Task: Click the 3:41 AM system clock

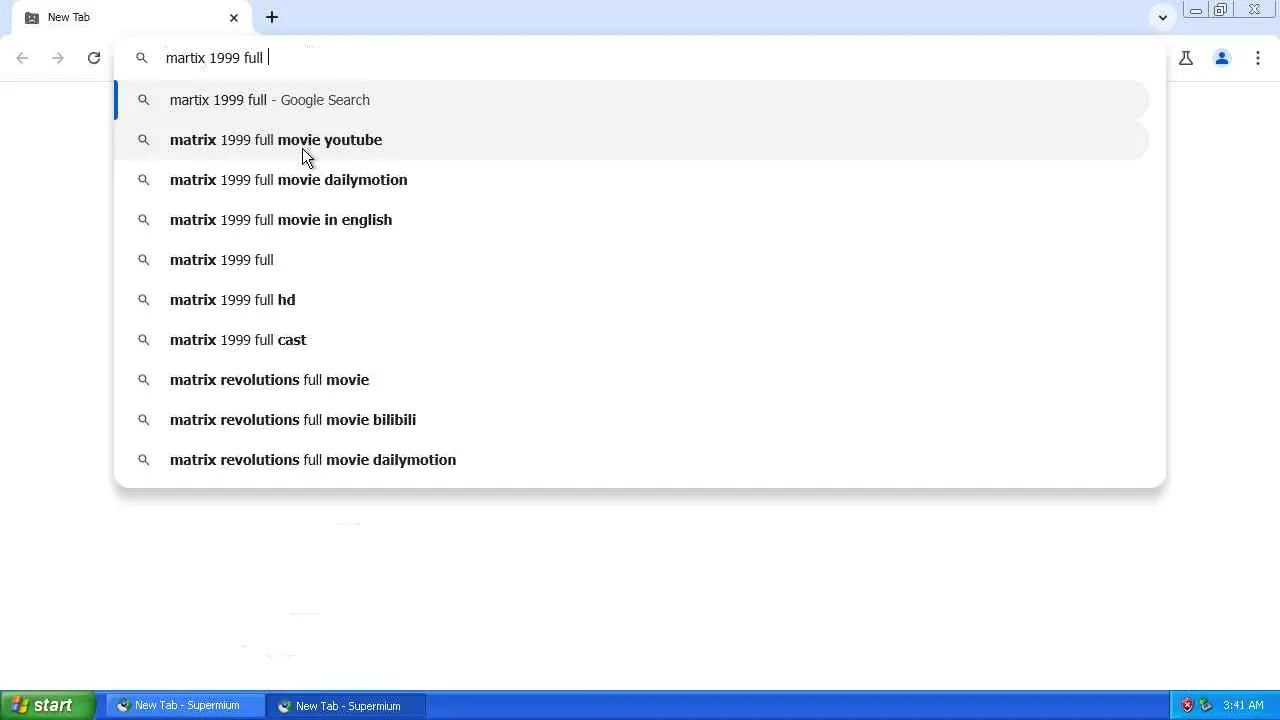Action: [1243, 706]
